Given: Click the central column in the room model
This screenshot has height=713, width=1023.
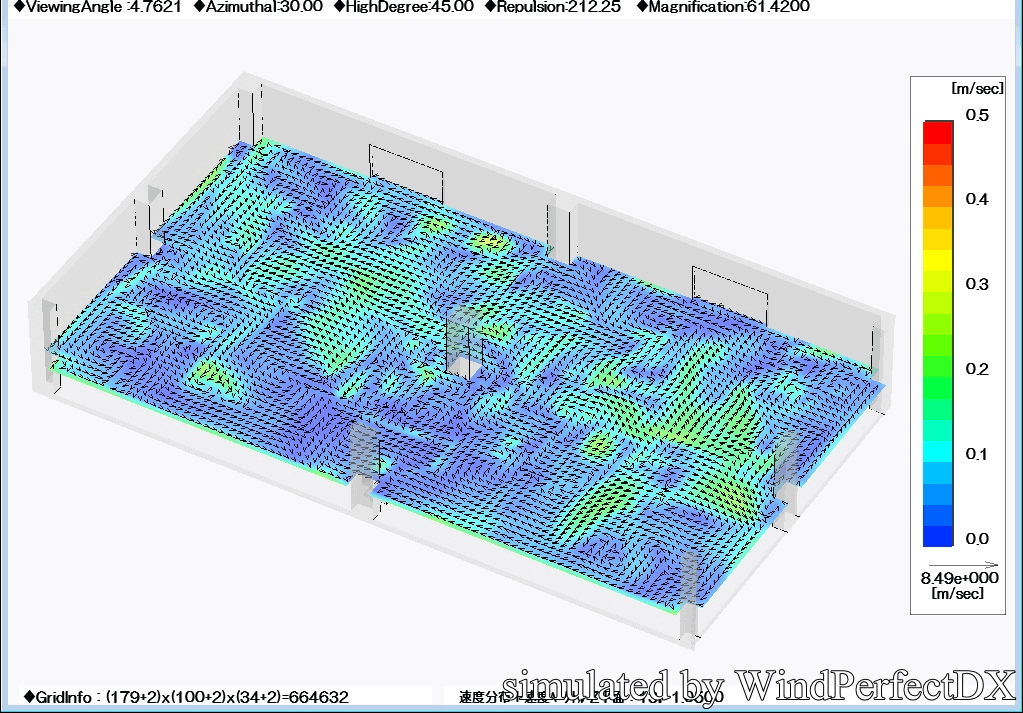Looking at the screenshot, I should pyautogui.click(x=462, y=343).
